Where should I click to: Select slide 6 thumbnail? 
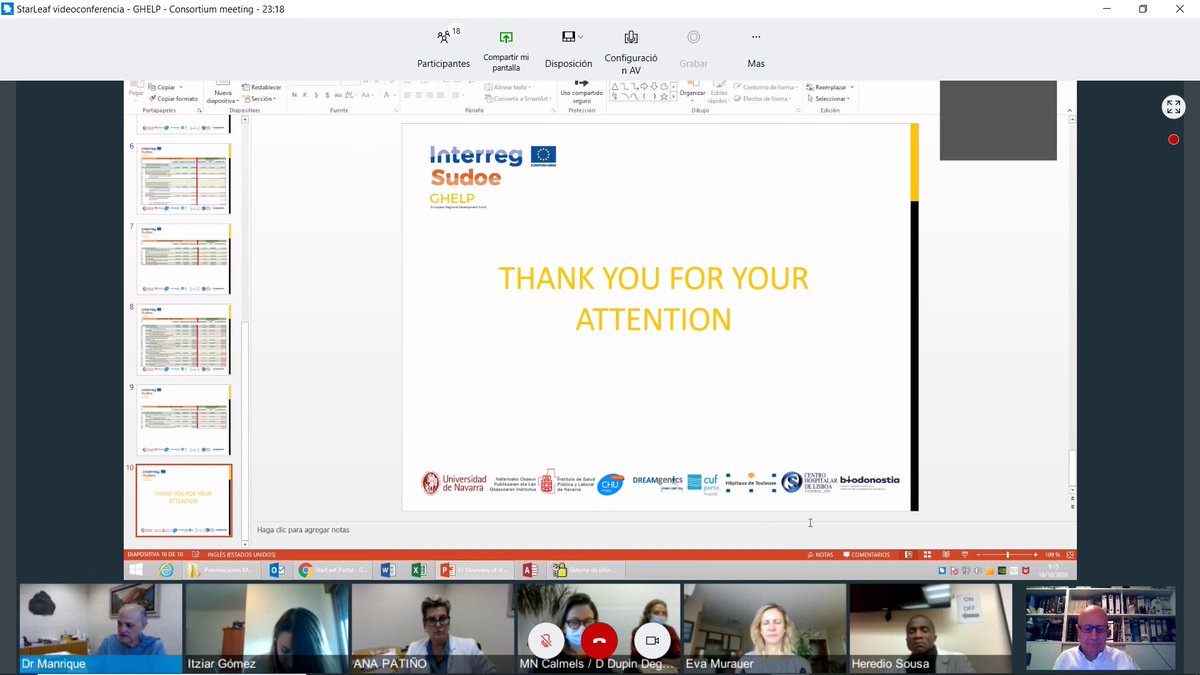coord(184,179)
